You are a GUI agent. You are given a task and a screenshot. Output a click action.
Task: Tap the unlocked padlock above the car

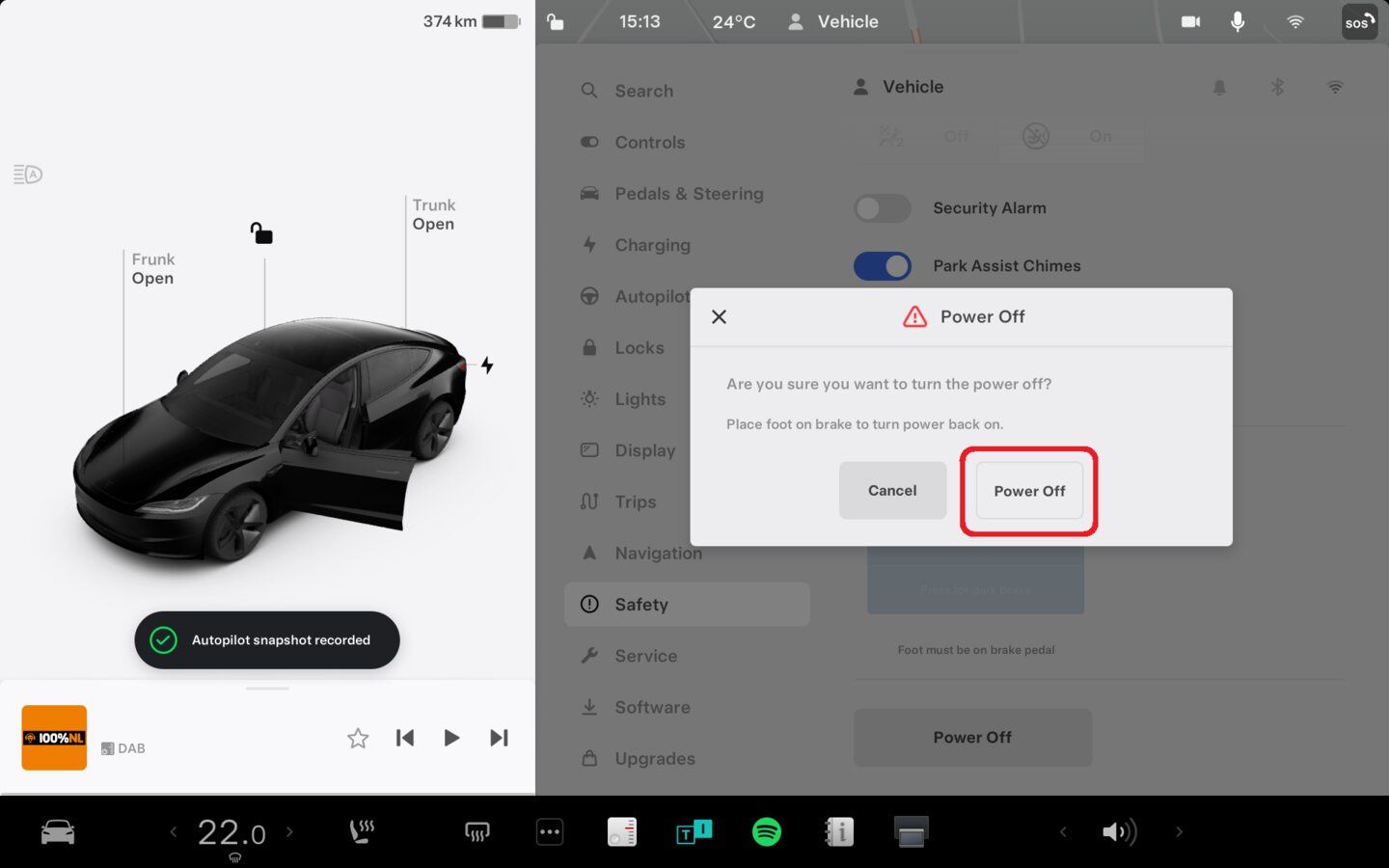[x=261, y=233]
